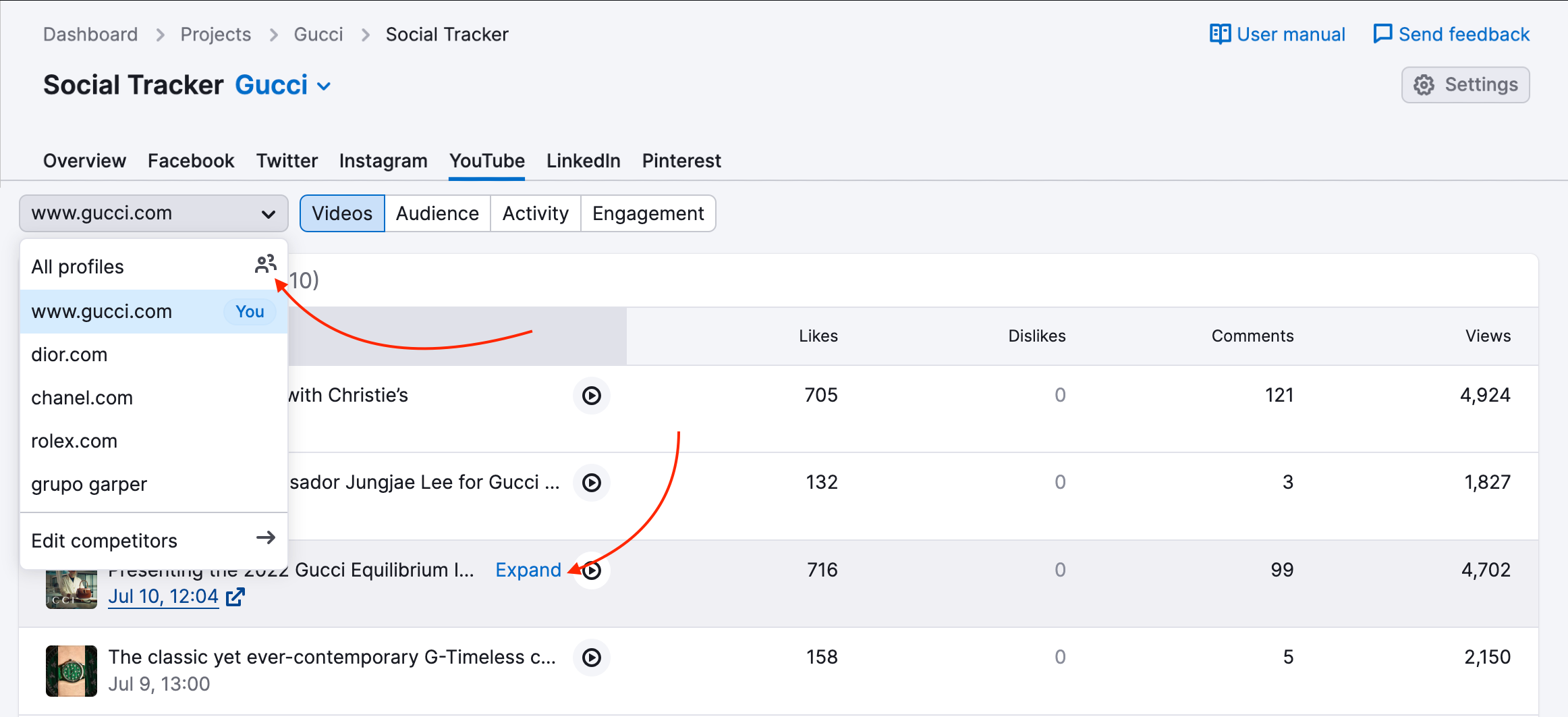This screenshot has width=1568, height=717.
Task: Choose chanel.com in the profile list
Action: tap(154, 398)
